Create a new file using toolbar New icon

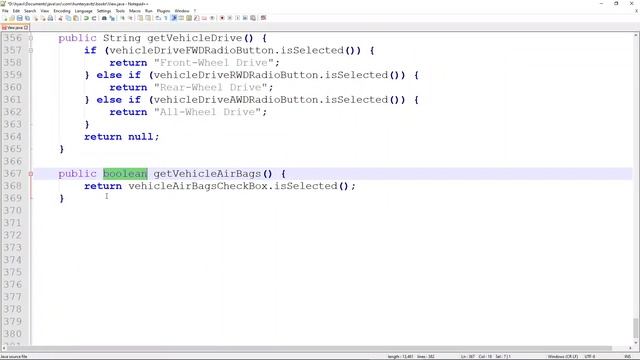pos(5,18)
